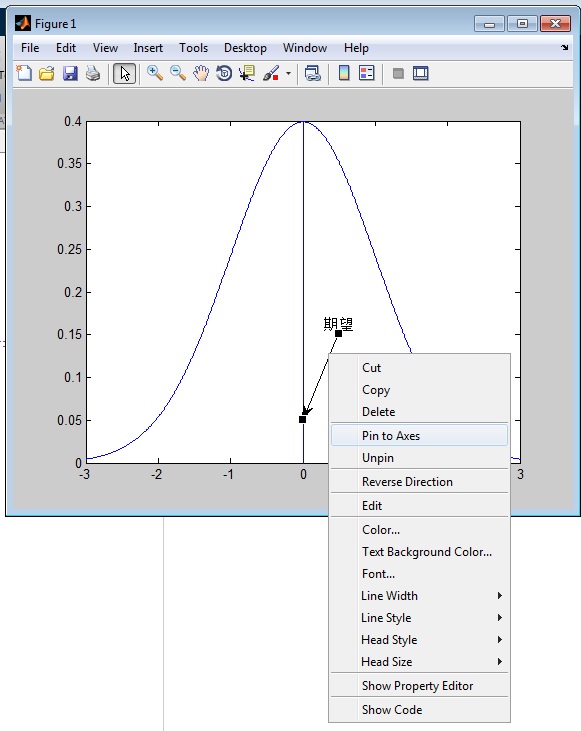
Task: Activate the Pan hand tool
Action: click(201, 73)
